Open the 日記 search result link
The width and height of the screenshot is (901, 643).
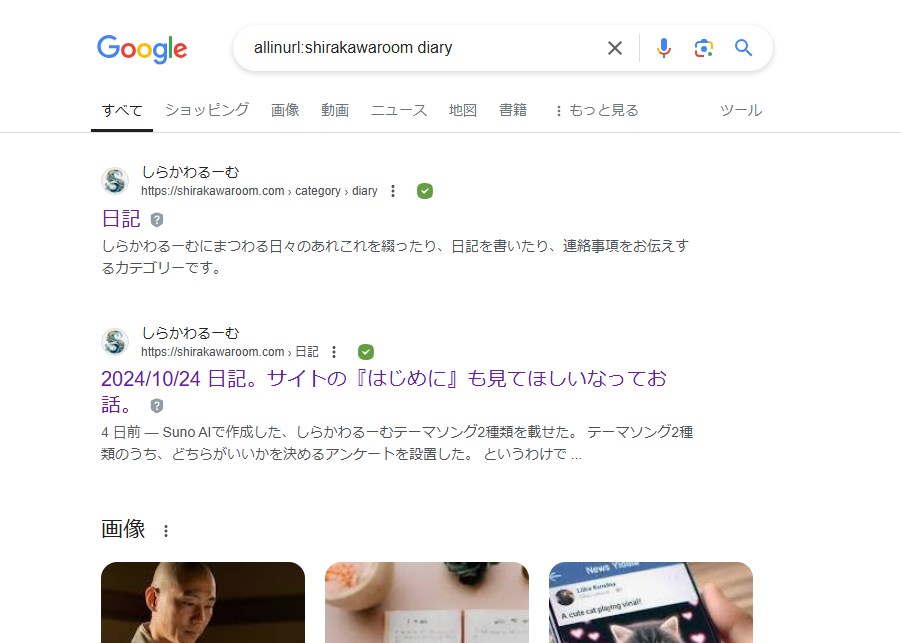(x=121, y=219)
